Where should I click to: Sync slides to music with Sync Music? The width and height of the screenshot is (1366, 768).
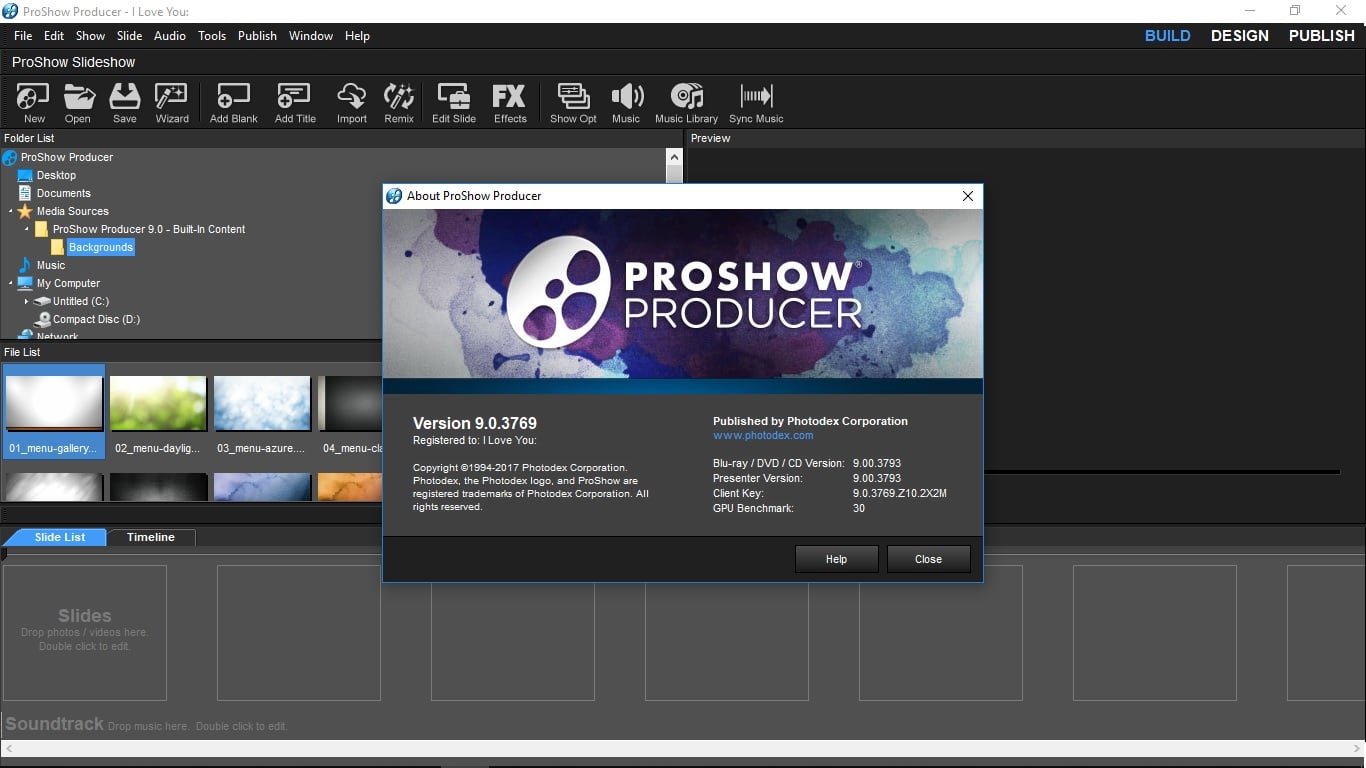click(x=756, y=100)
